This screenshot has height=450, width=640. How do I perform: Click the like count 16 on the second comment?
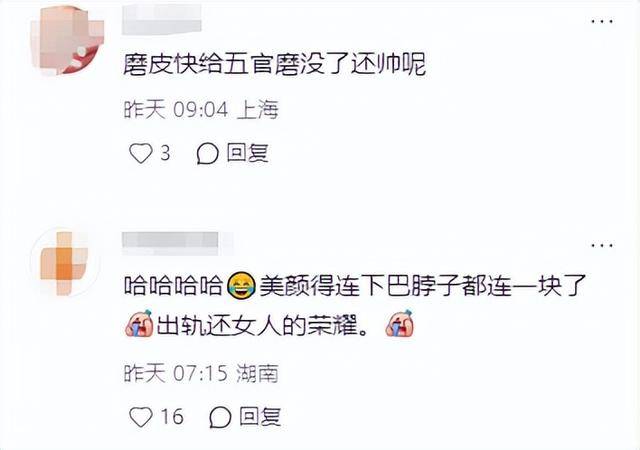pyautogui.click(x=172, y=417)
